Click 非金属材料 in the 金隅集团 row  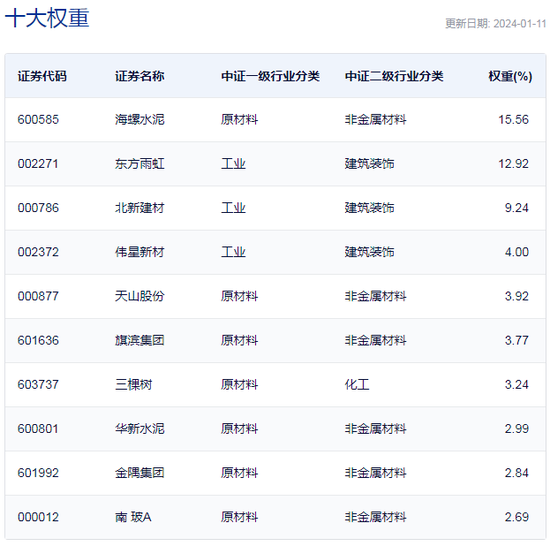375,473
